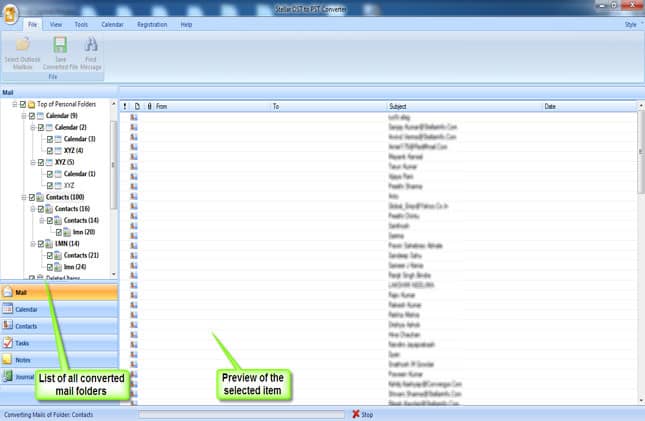645x421 pixels.
Task: Uncheck Top of Personal Folders checkbox
Action: pyautogui.click(x=23, y=105)
